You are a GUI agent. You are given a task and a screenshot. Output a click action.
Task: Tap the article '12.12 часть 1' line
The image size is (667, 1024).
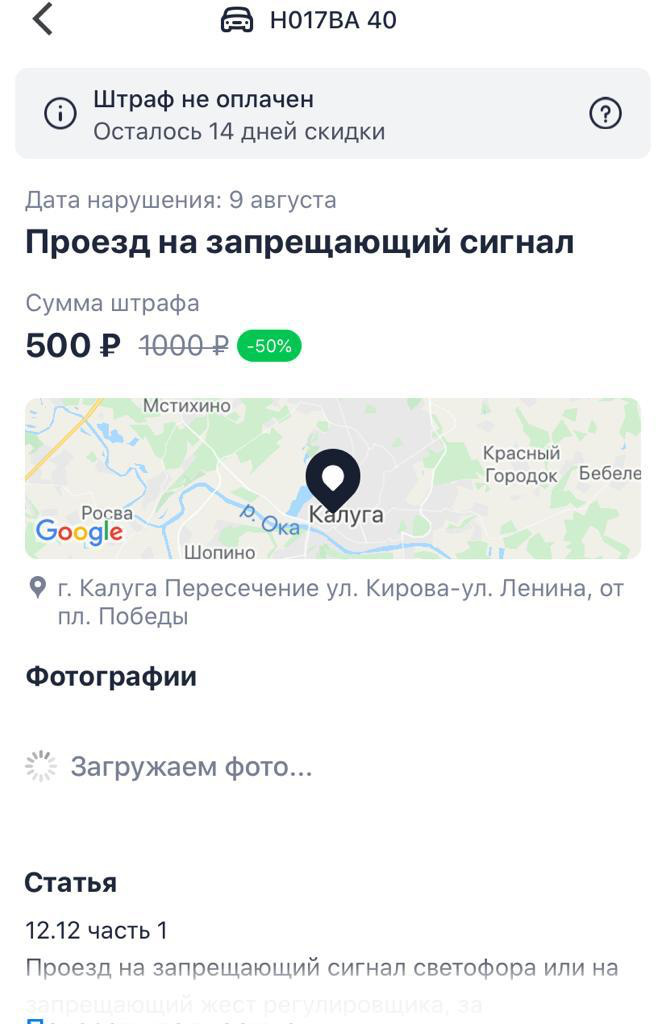tap(96, 930)
